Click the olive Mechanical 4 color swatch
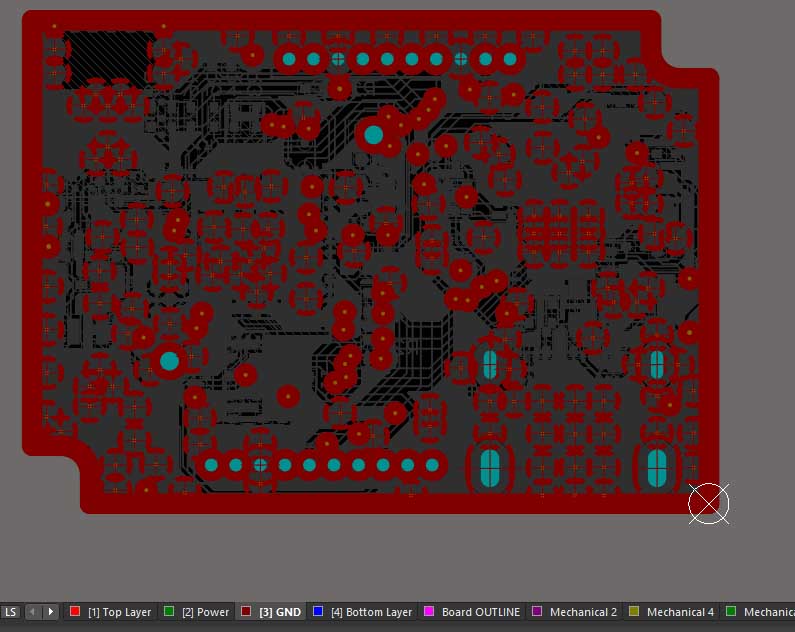 point(634,611)
